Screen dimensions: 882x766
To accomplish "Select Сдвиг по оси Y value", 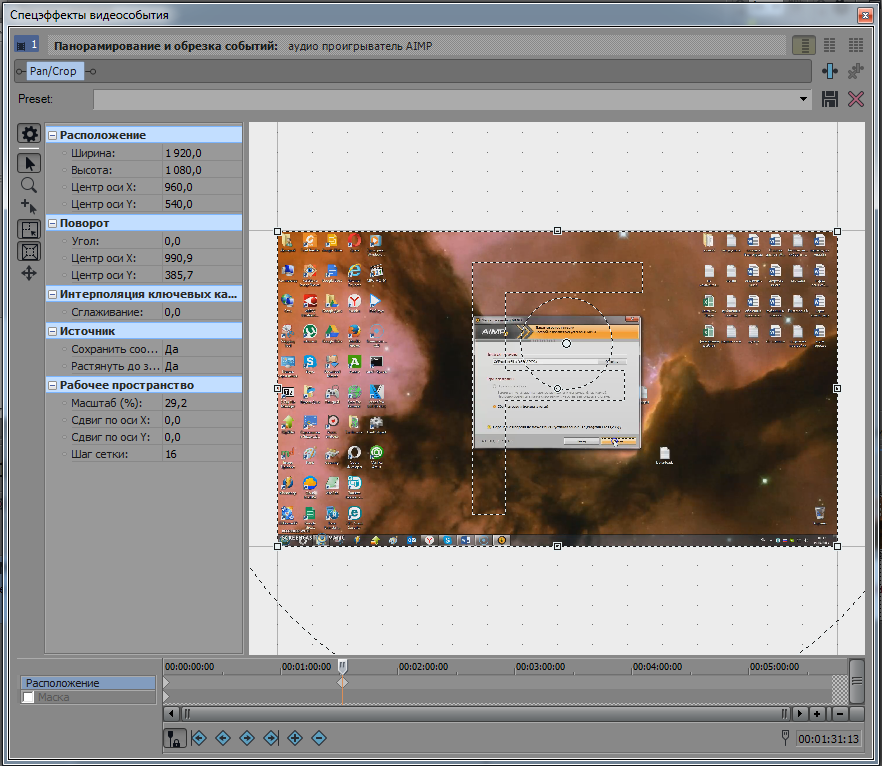I will 202,437.
